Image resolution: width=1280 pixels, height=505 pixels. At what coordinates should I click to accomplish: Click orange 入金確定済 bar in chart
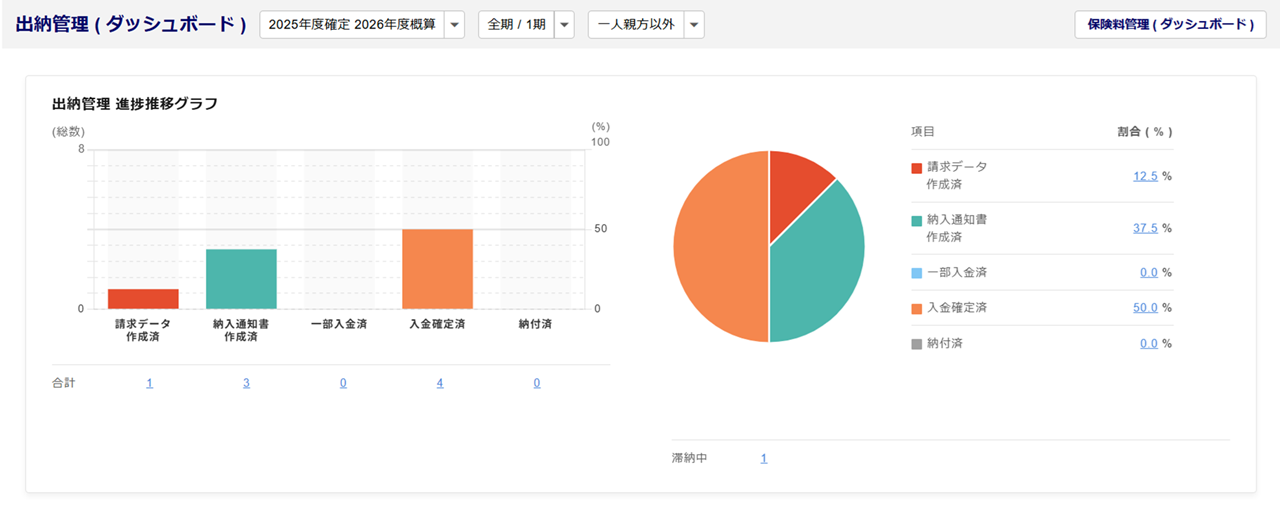tap(437, 269)
